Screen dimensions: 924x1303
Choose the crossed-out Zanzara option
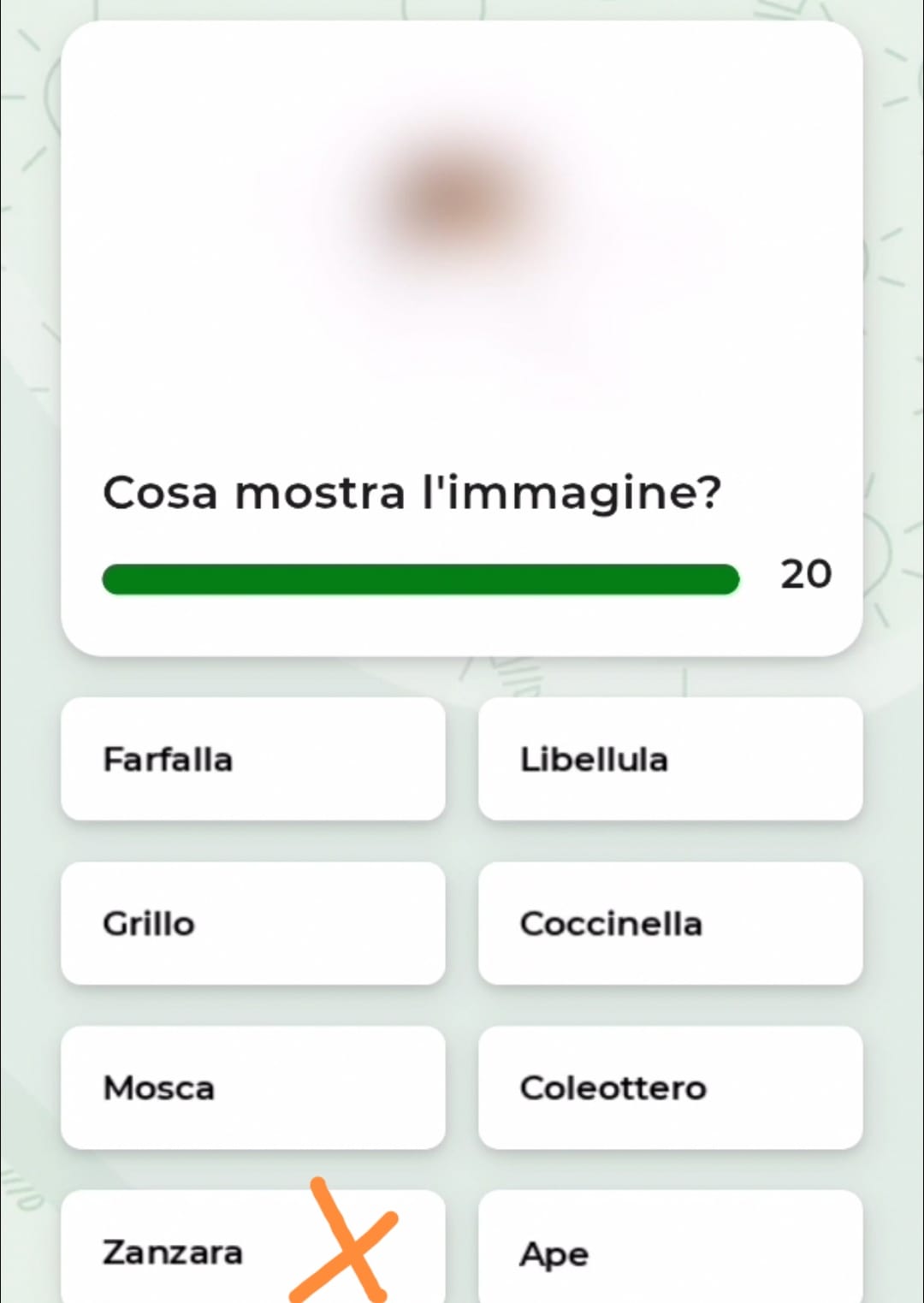[253, 1247]
